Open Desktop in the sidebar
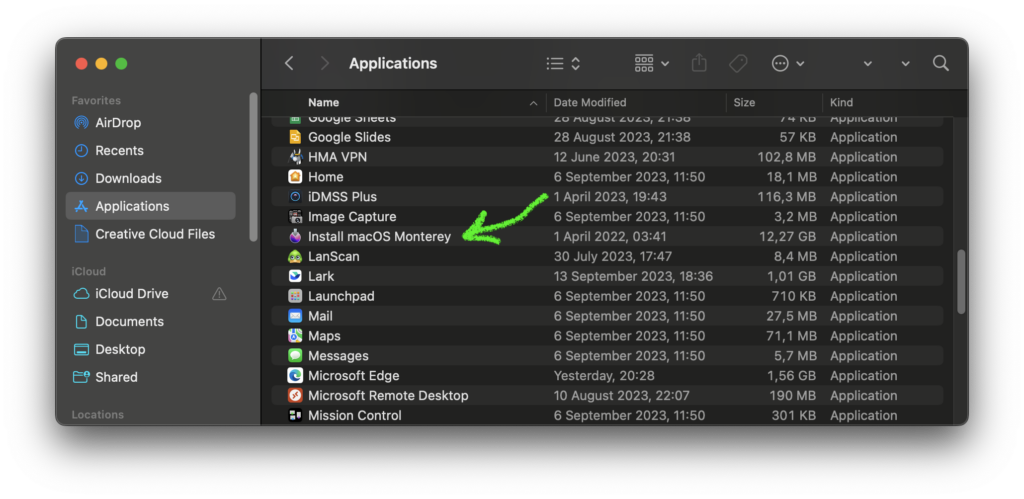 [150, 349]
